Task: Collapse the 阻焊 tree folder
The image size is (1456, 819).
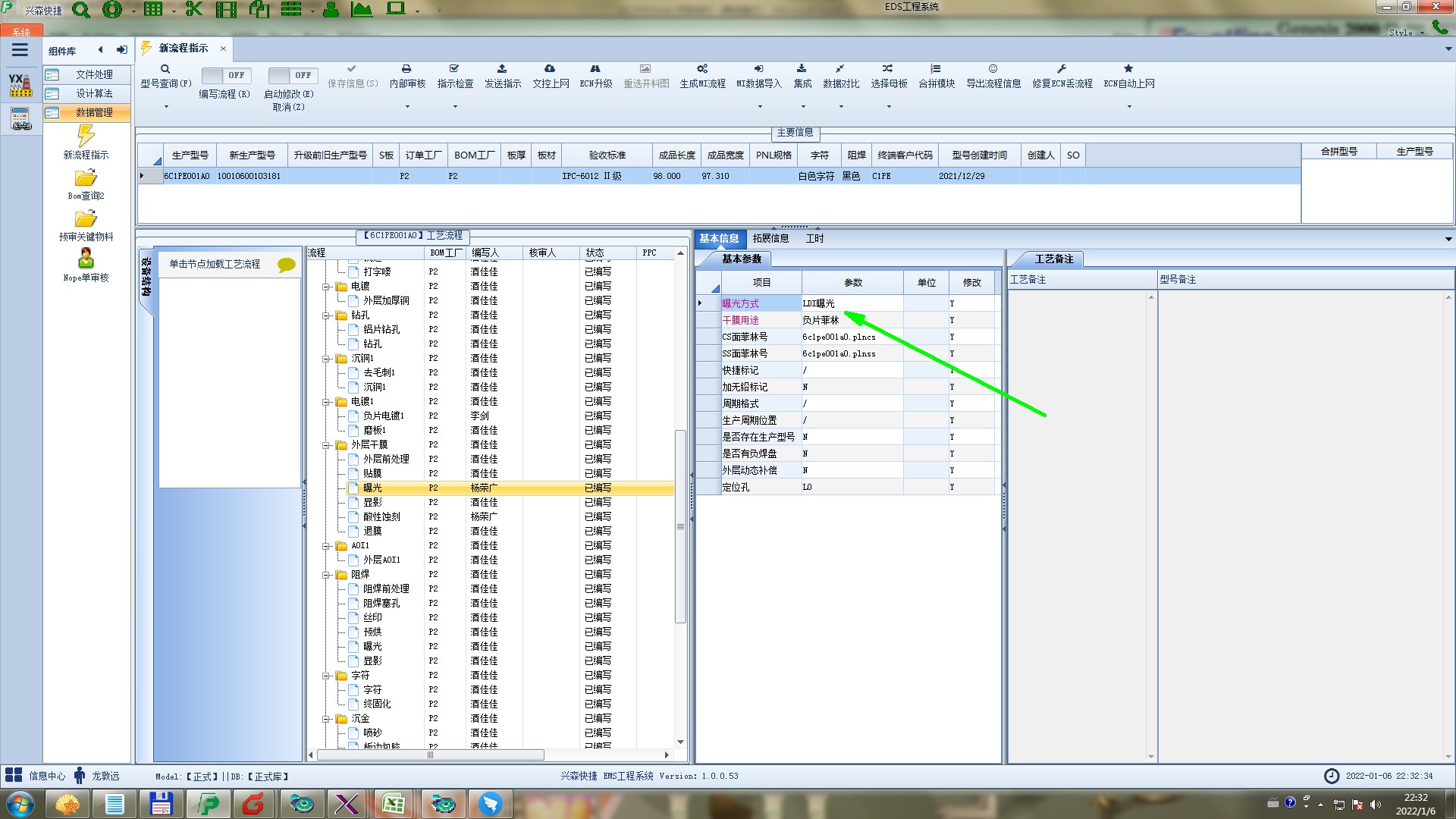Action: [x=326, y=575]
